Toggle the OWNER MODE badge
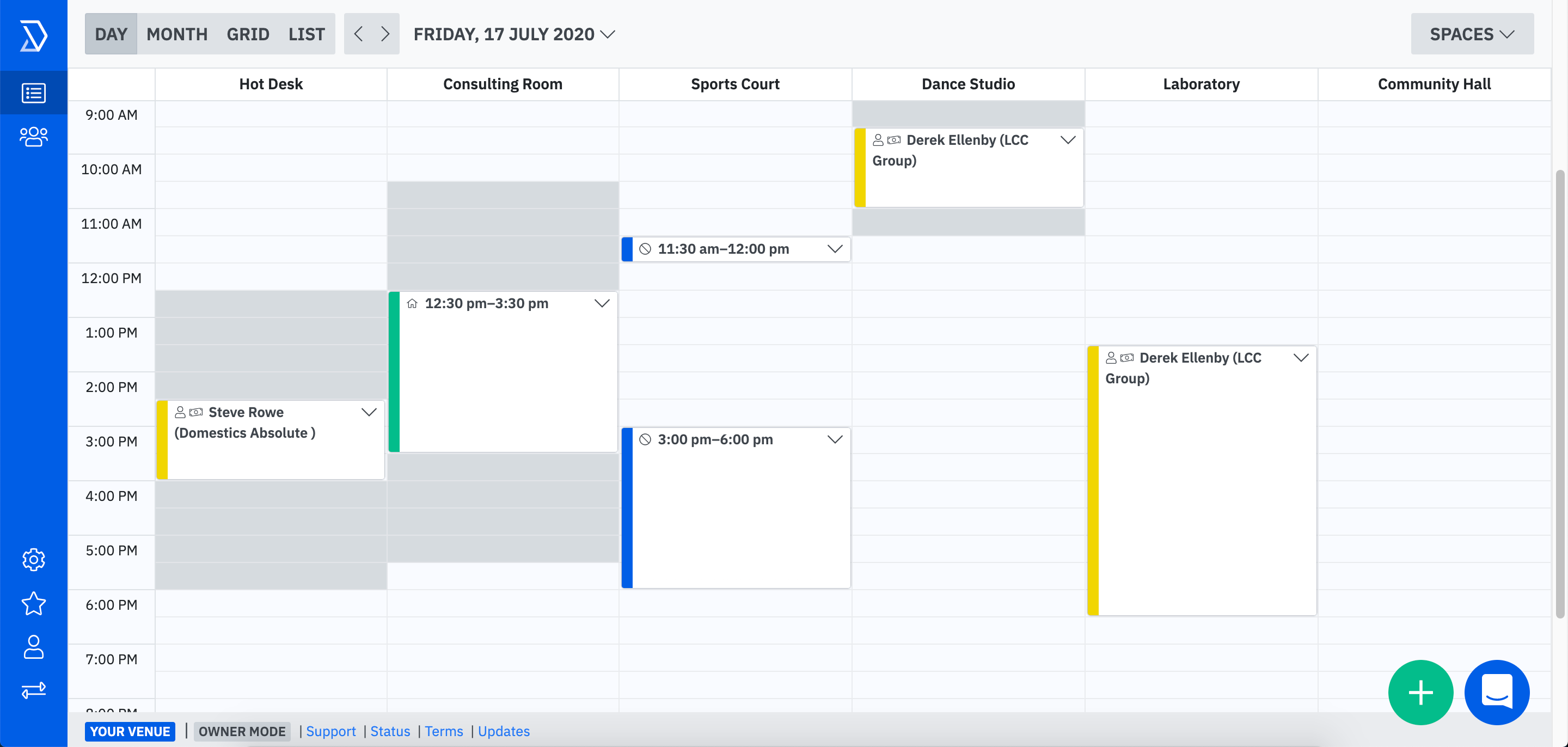The height and width of the screenshot is (747, 1568). [242, 731]
